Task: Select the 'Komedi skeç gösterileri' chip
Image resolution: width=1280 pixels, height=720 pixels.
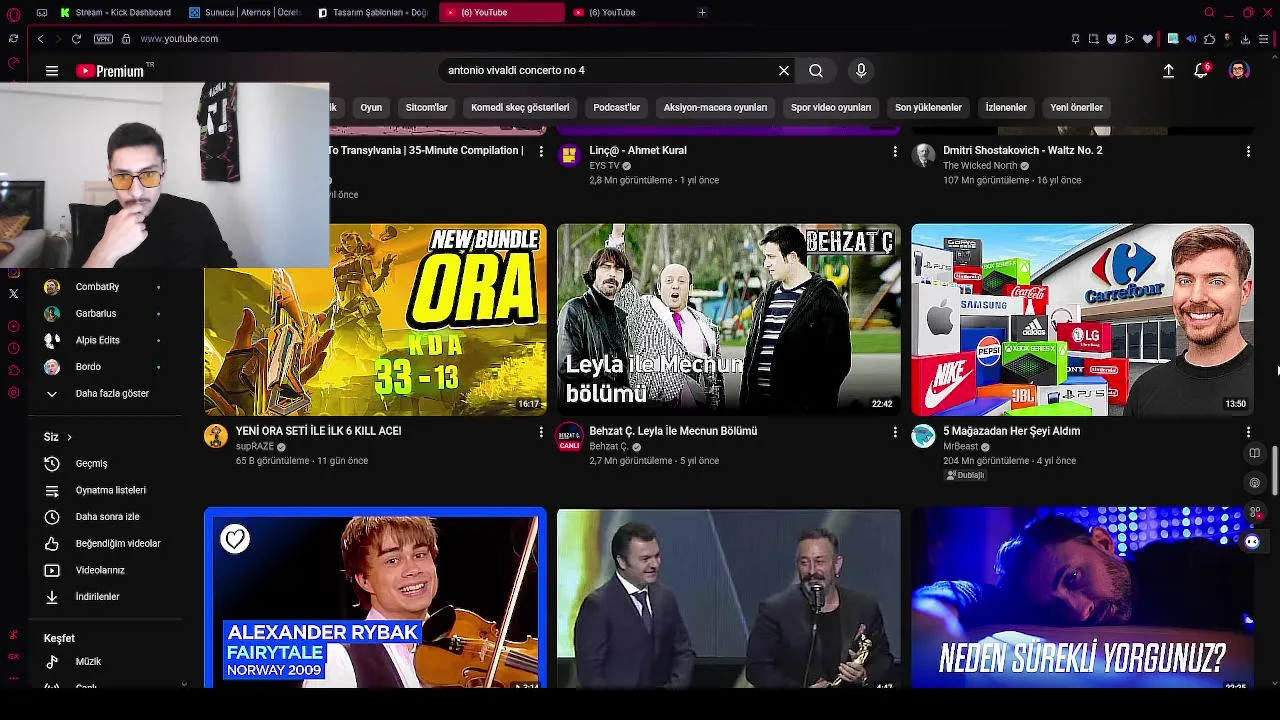Action: (x=520, y=107)
